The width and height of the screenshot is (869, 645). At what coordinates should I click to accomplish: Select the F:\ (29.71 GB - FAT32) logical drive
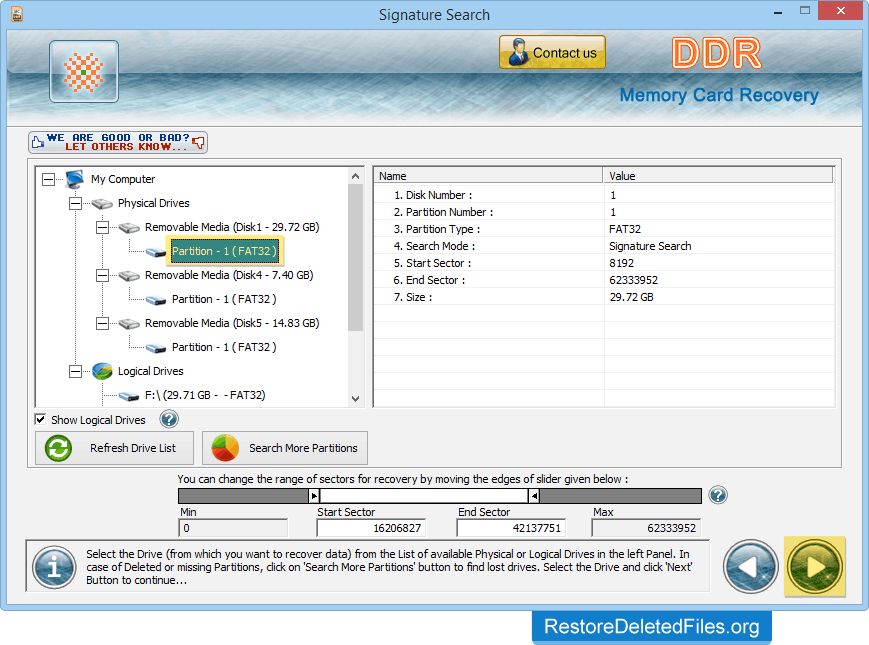(x=205, y=395)
